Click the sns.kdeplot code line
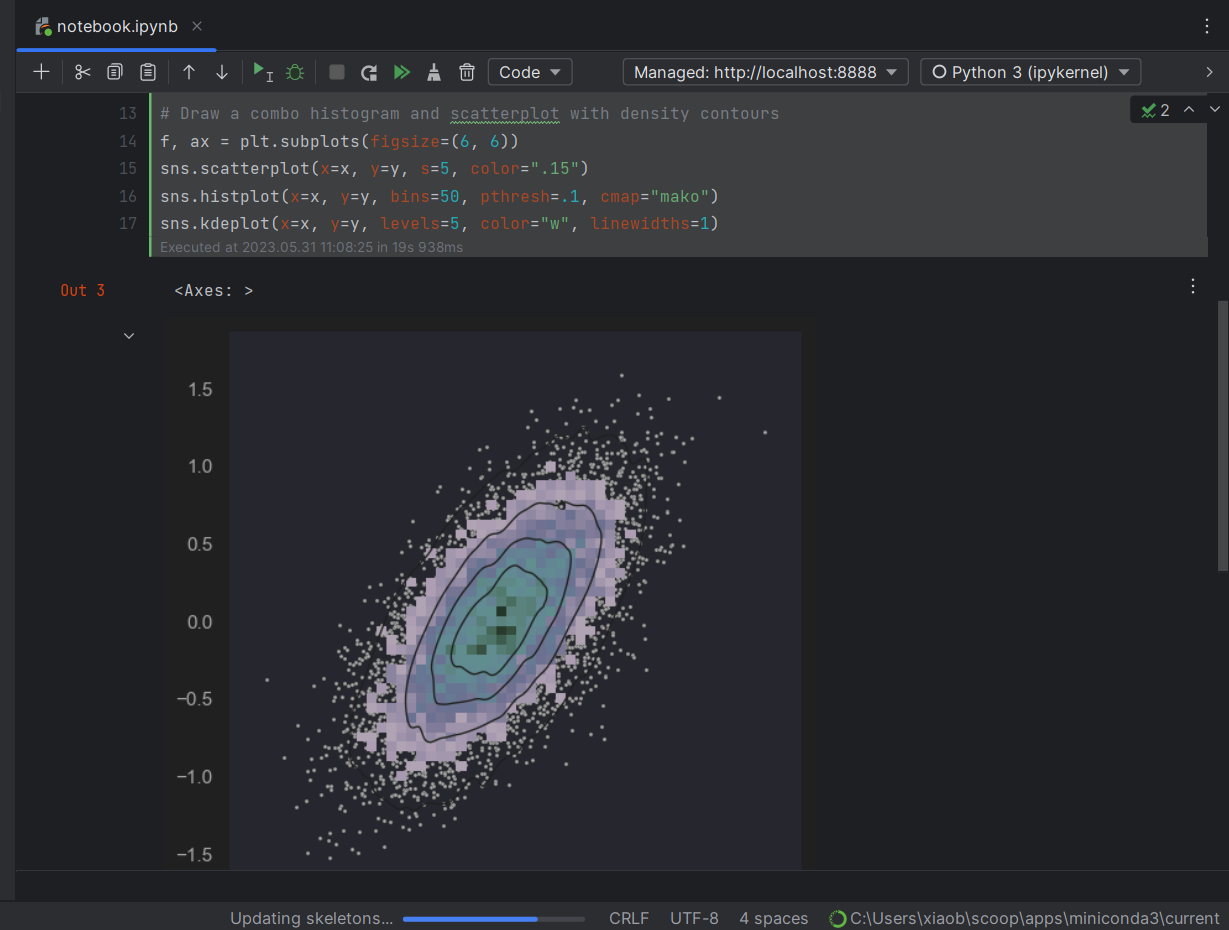This screenshot has height=930, width=1229. tap(440, 223)
